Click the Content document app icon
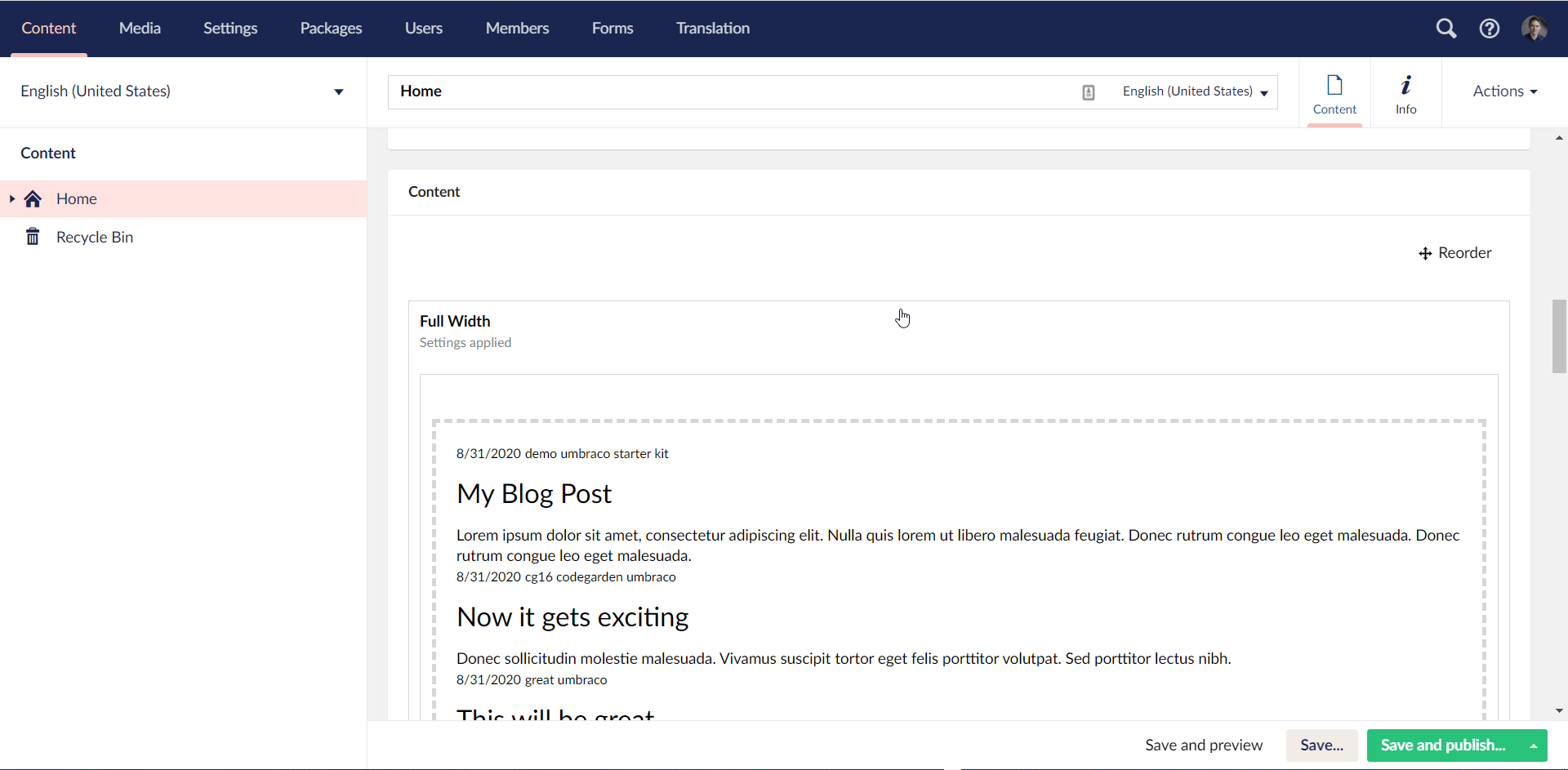Screen dimensions: 1568x770 tap(1334, 85)
